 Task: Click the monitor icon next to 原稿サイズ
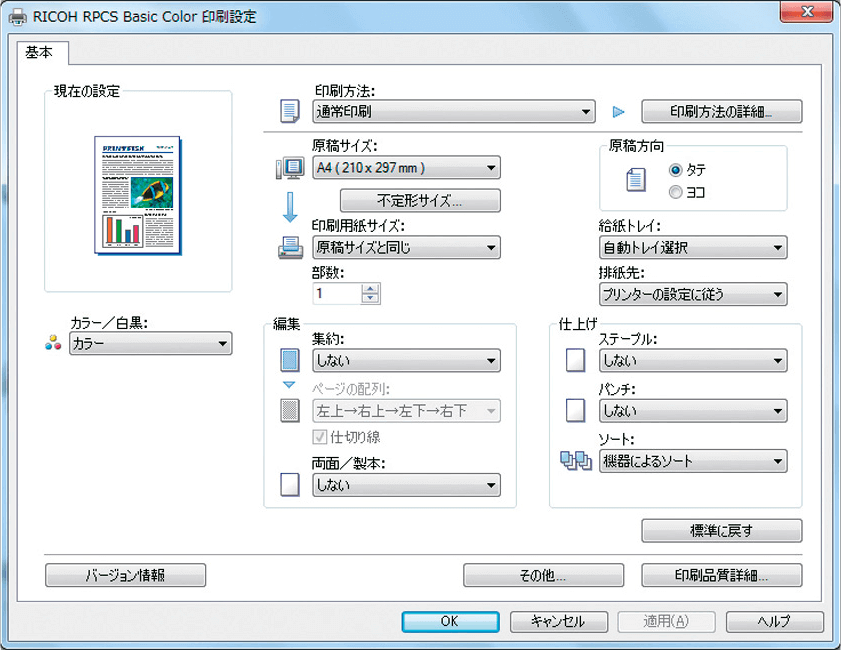(x=289, y=169)
